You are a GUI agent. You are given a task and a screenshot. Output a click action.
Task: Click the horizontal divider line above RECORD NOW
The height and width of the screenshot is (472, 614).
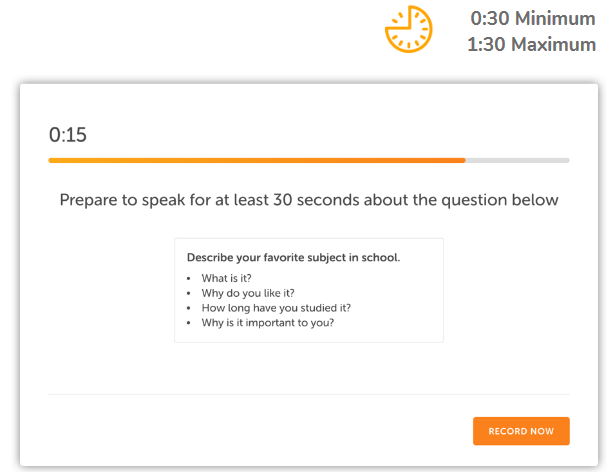pyautogui.click(x=308, y=394)
